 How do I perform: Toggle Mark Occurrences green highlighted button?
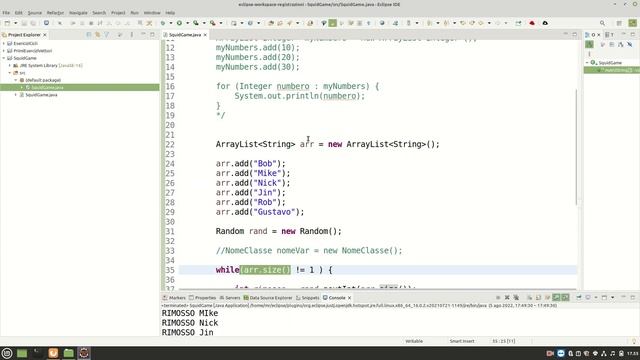333,23
